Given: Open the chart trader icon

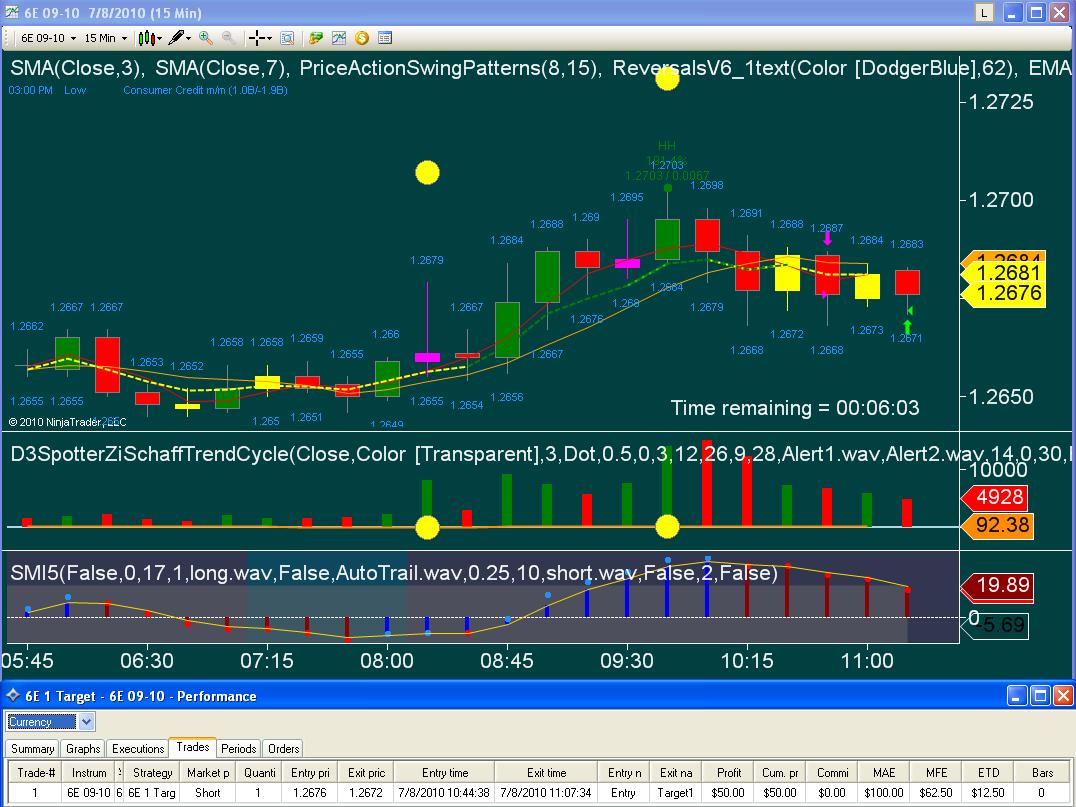Looking at the screenshot, I should tap(316, 38).
